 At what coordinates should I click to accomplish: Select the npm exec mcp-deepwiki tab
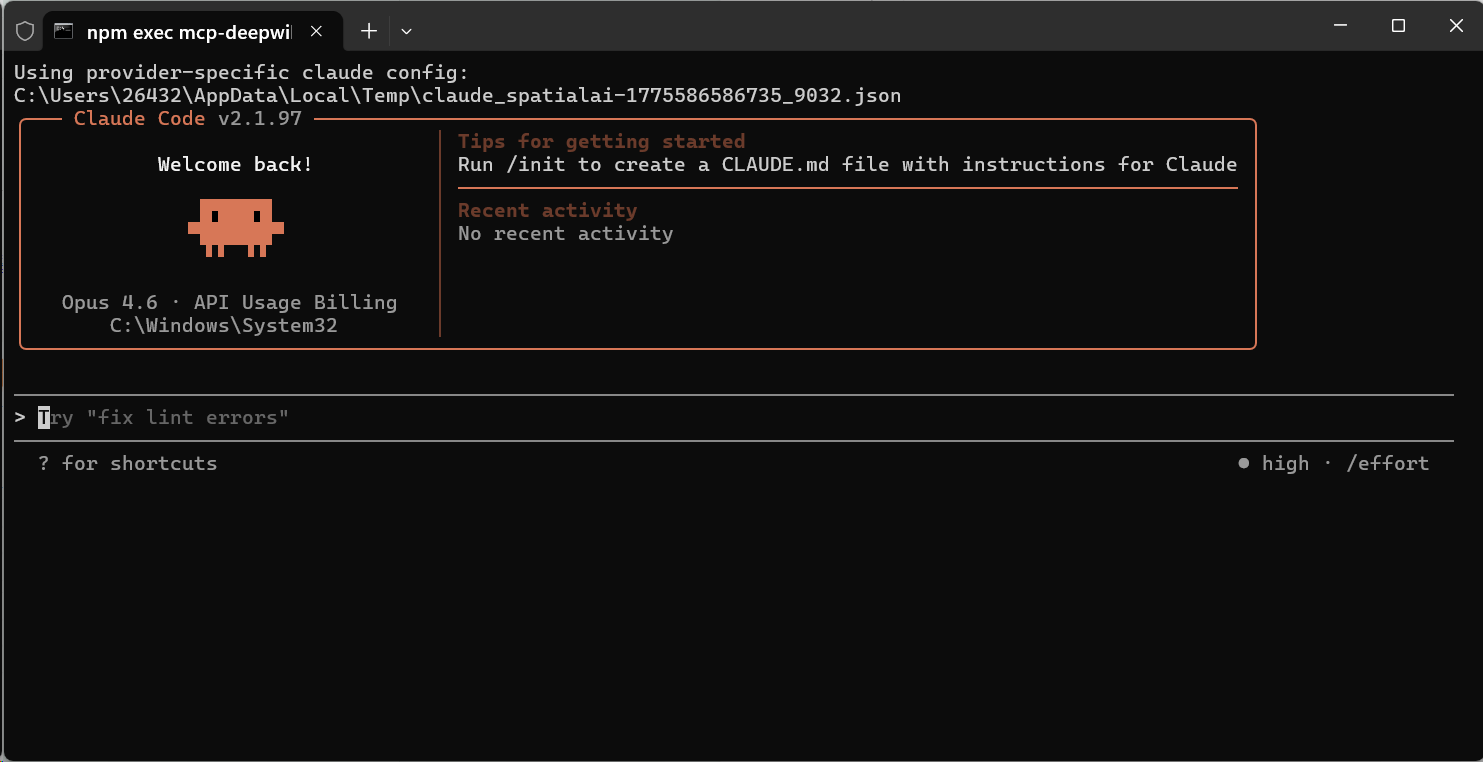click(193, 31)
